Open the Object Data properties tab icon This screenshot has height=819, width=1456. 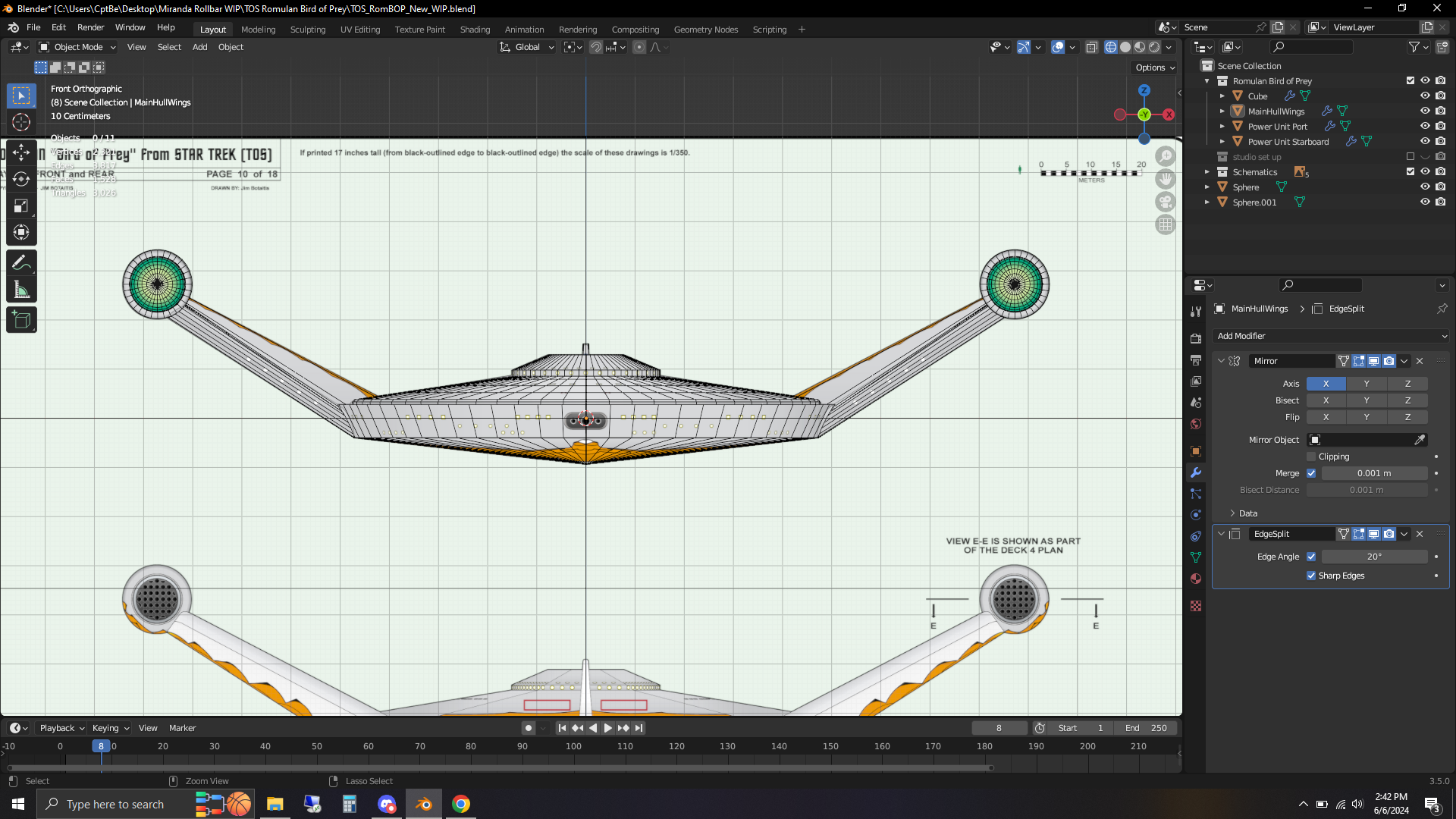pyautogui.click(x=1196, y=557)
